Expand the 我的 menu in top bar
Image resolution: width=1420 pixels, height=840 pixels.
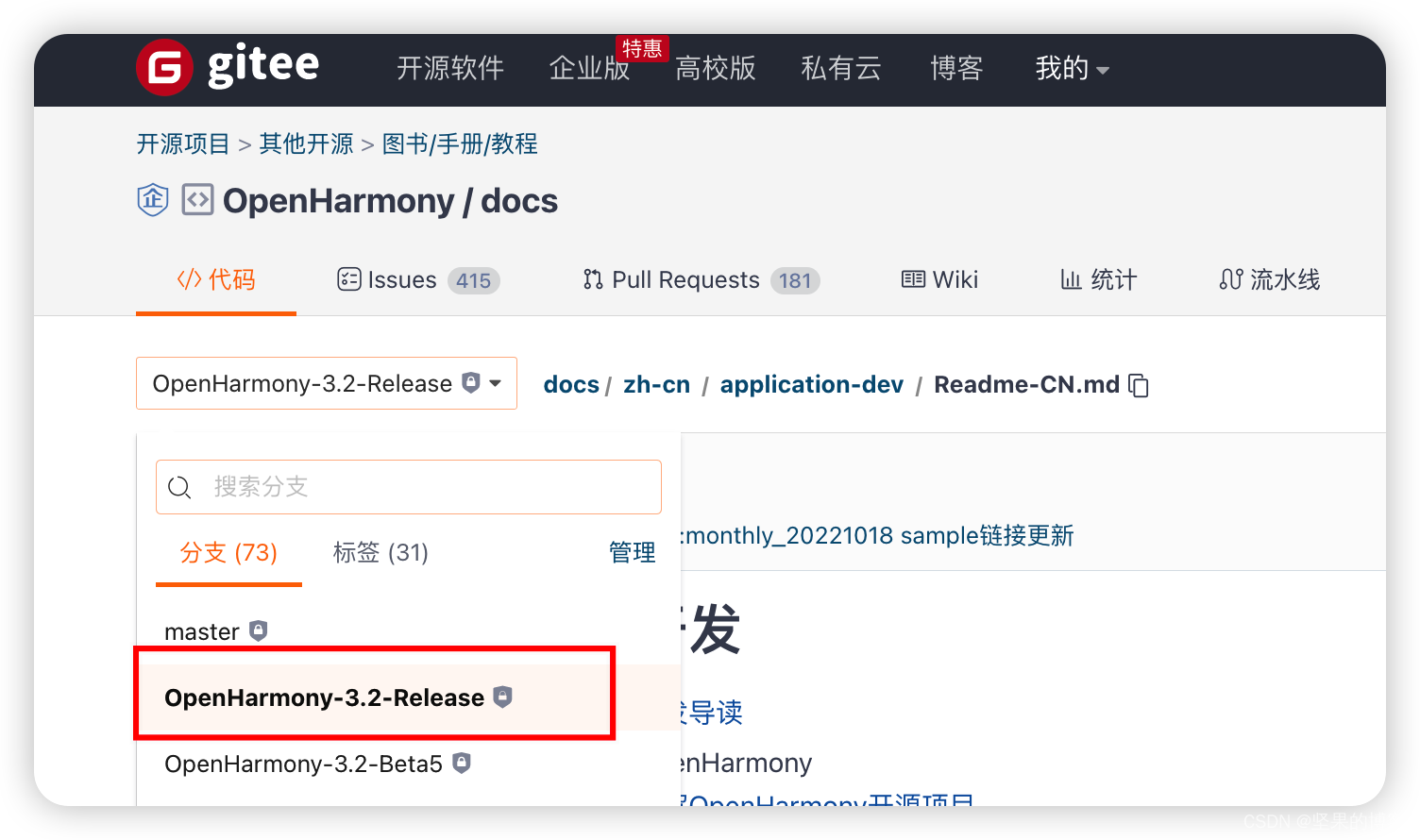[x=1072, y=68]
